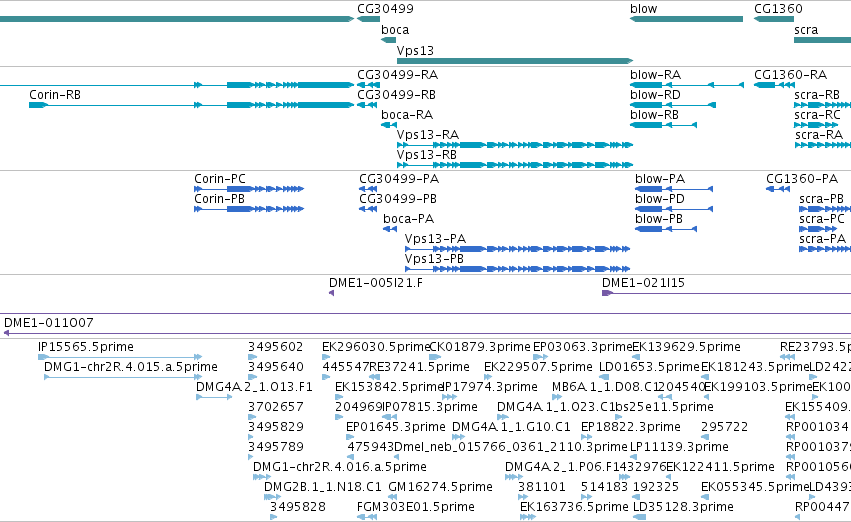
Task: Choose the Vps13-RA transcript label
Action: 428,135
